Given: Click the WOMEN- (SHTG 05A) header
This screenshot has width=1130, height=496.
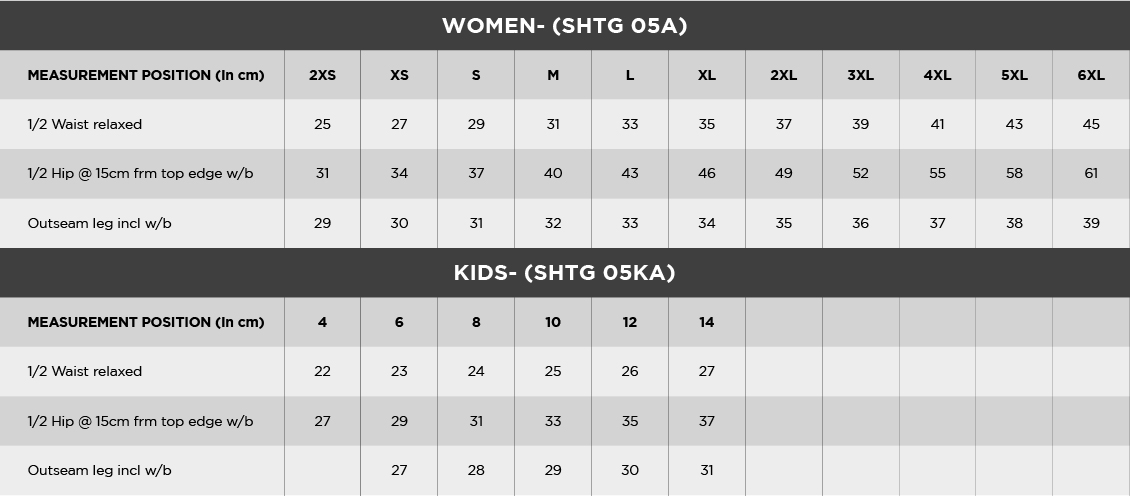Looking at the screenshot, I should [564, 25].
